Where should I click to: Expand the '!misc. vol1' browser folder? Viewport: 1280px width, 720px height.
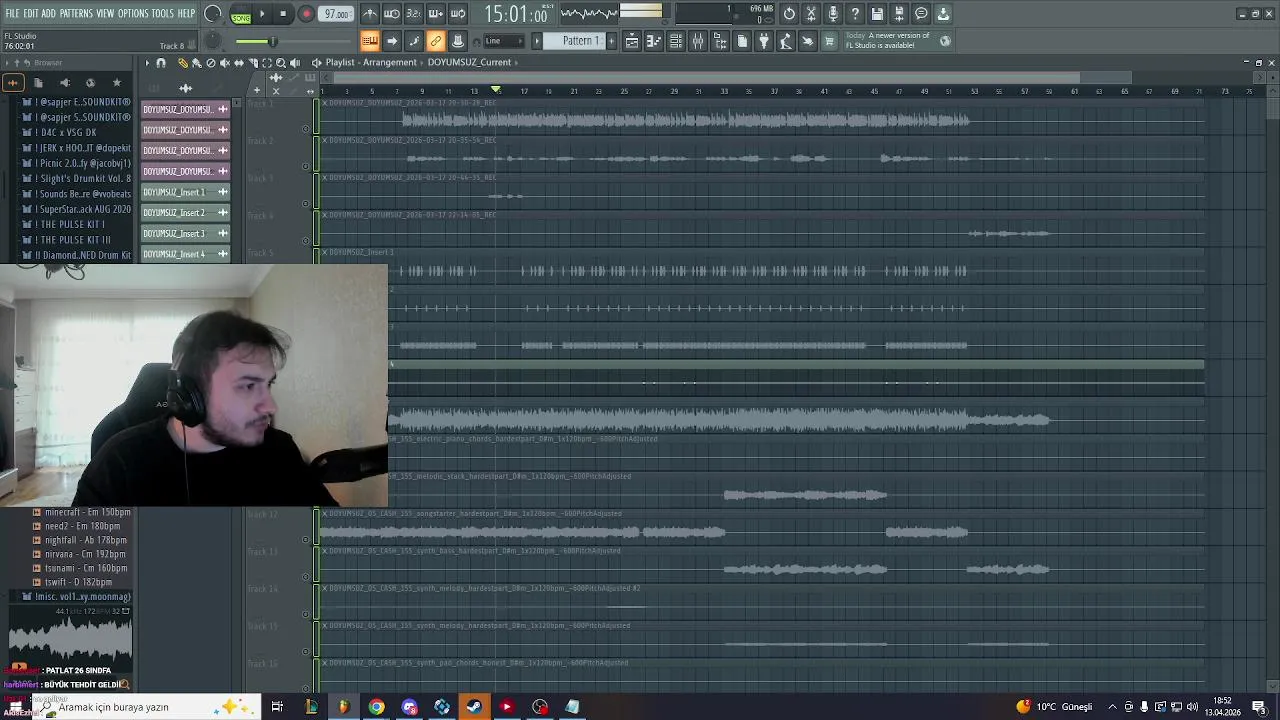pyautogui.click(x=77, y=597)
